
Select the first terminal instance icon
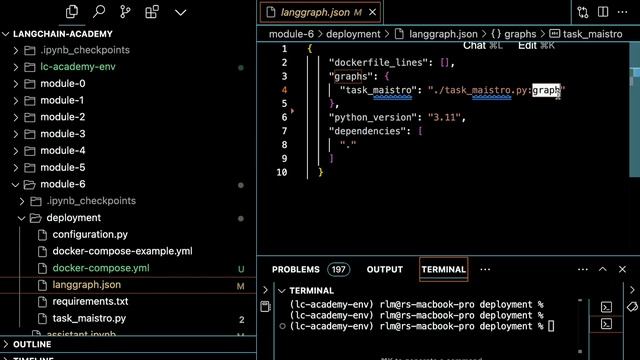coord(606,307)
